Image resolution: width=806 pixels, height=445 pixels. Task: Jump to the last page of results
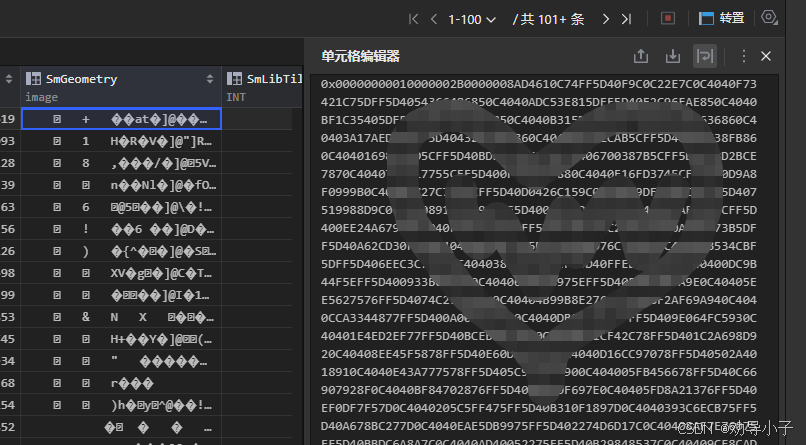tap(626, 20)
